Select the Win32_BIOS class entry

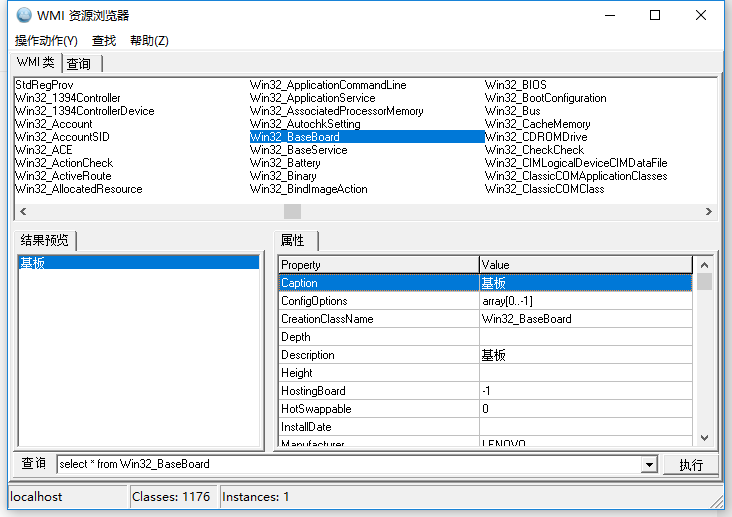[x=516, y=85]
